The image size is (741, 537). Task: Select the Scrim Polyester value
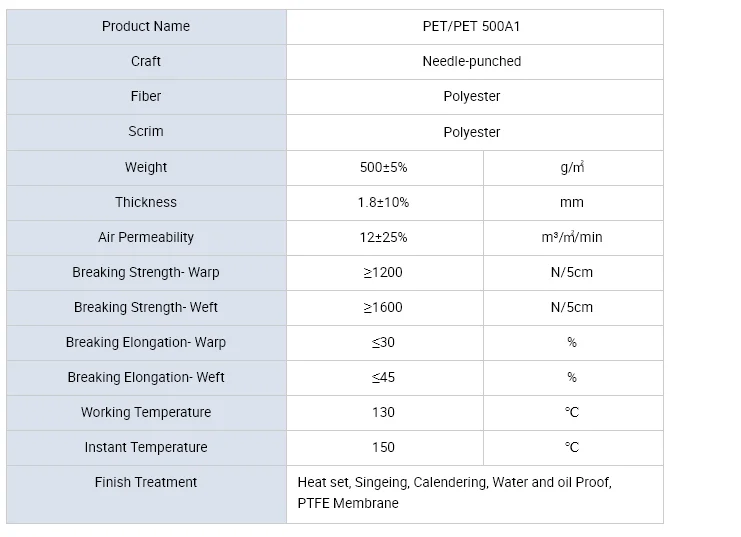[472, 132]
